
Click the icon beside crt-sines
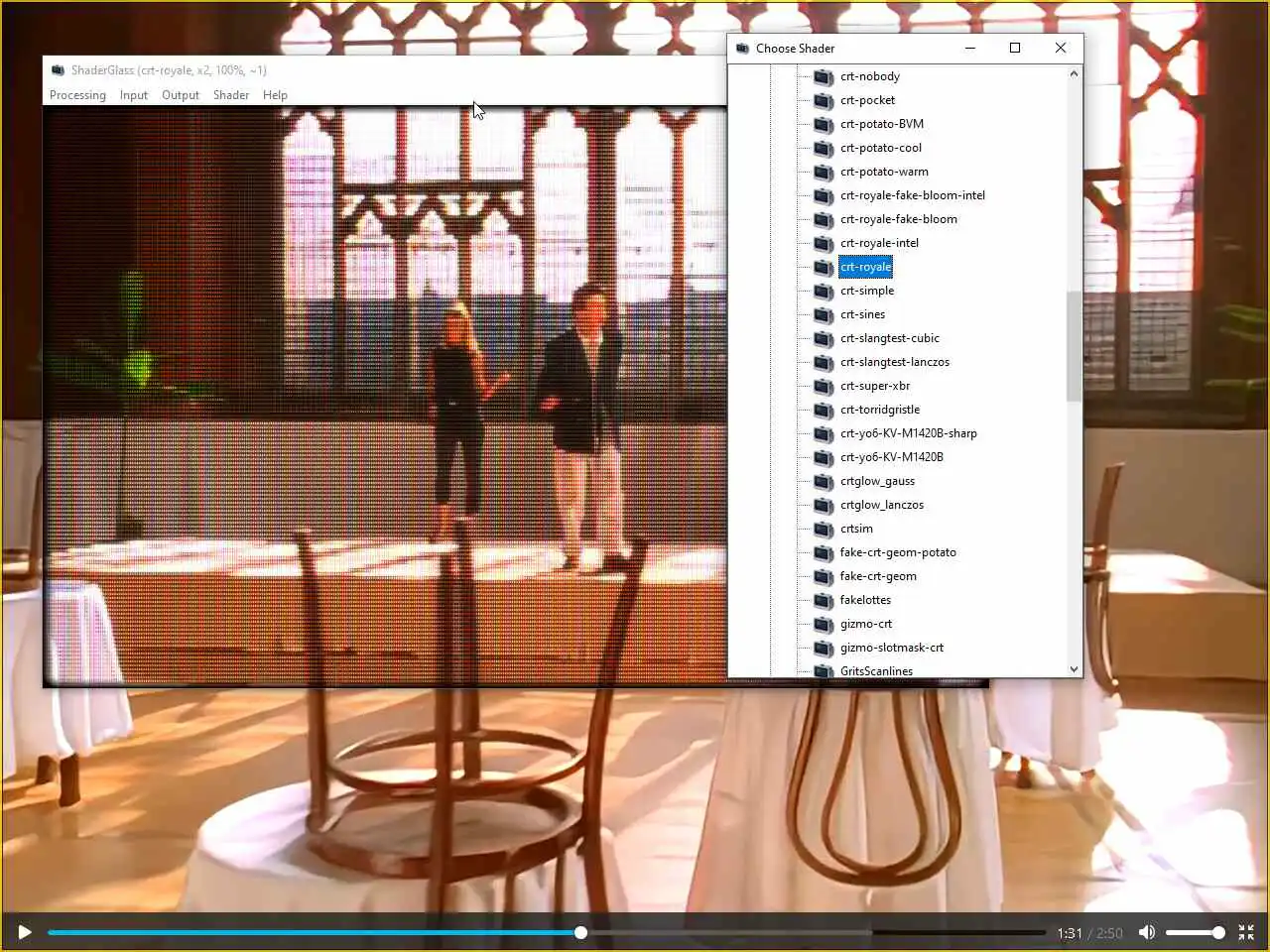click(824, 314)
